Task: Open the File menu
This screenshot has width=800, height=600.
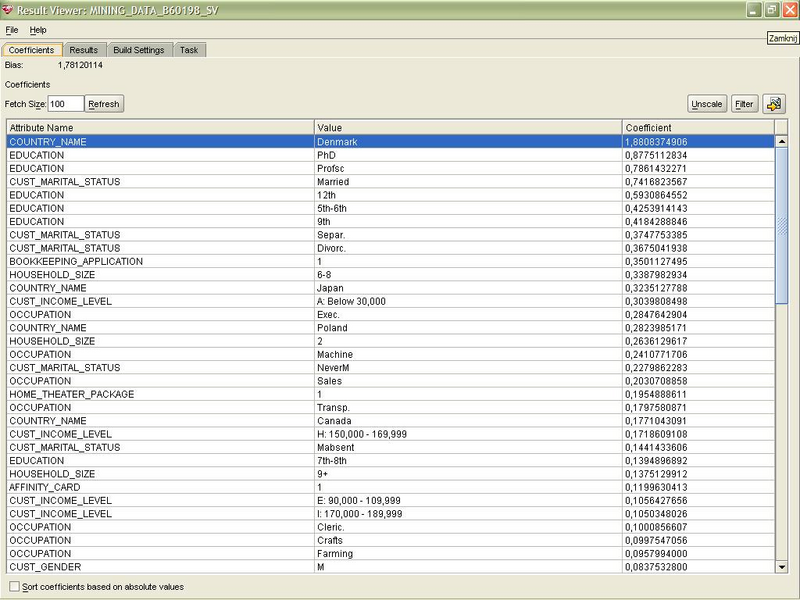Action: (12, 31)
